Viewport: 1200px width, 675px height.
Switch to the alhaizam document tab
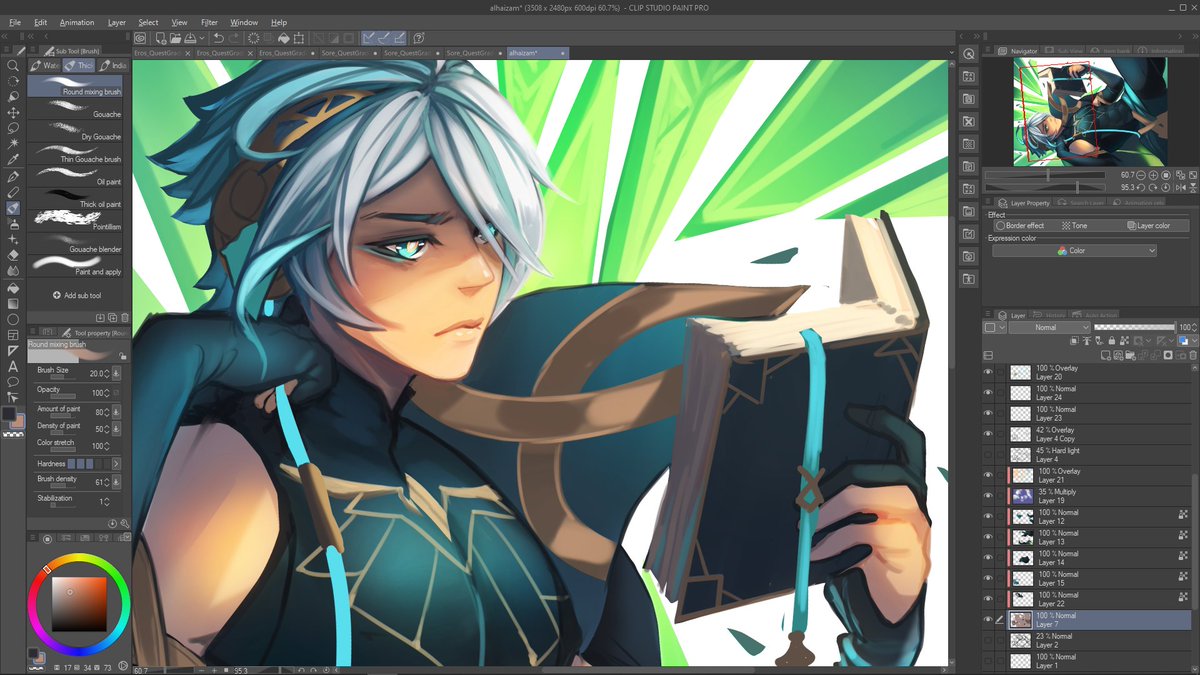click(538, 52)
